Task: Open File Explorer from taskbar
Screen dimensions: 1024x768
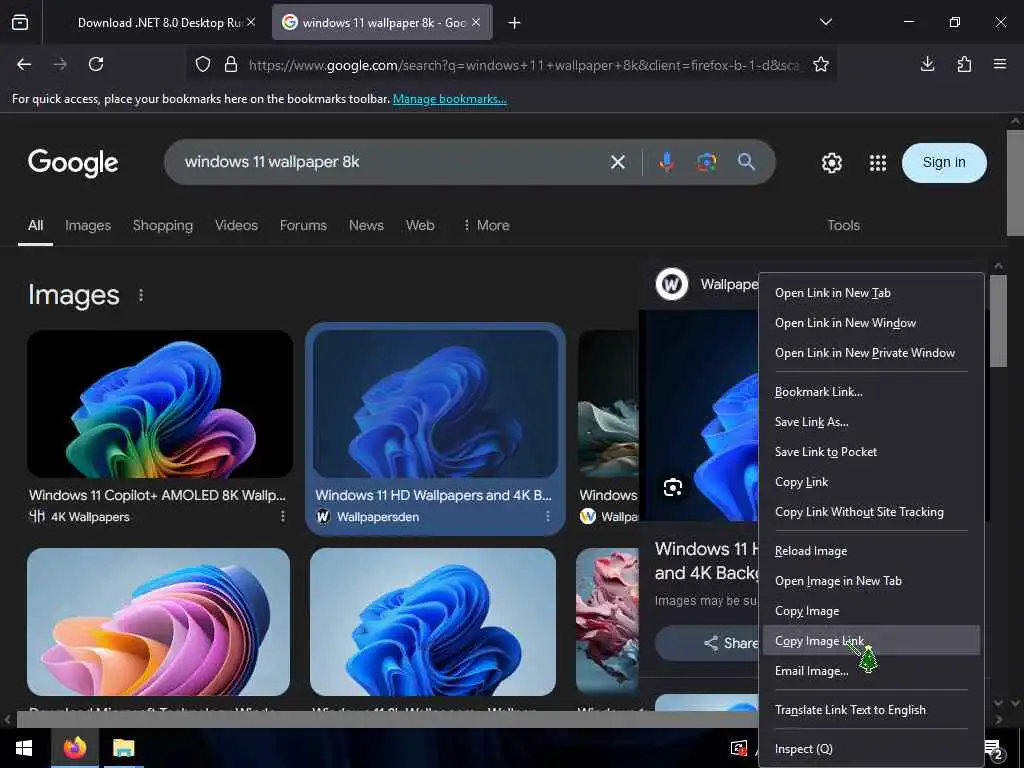Action: click(123, 748)
